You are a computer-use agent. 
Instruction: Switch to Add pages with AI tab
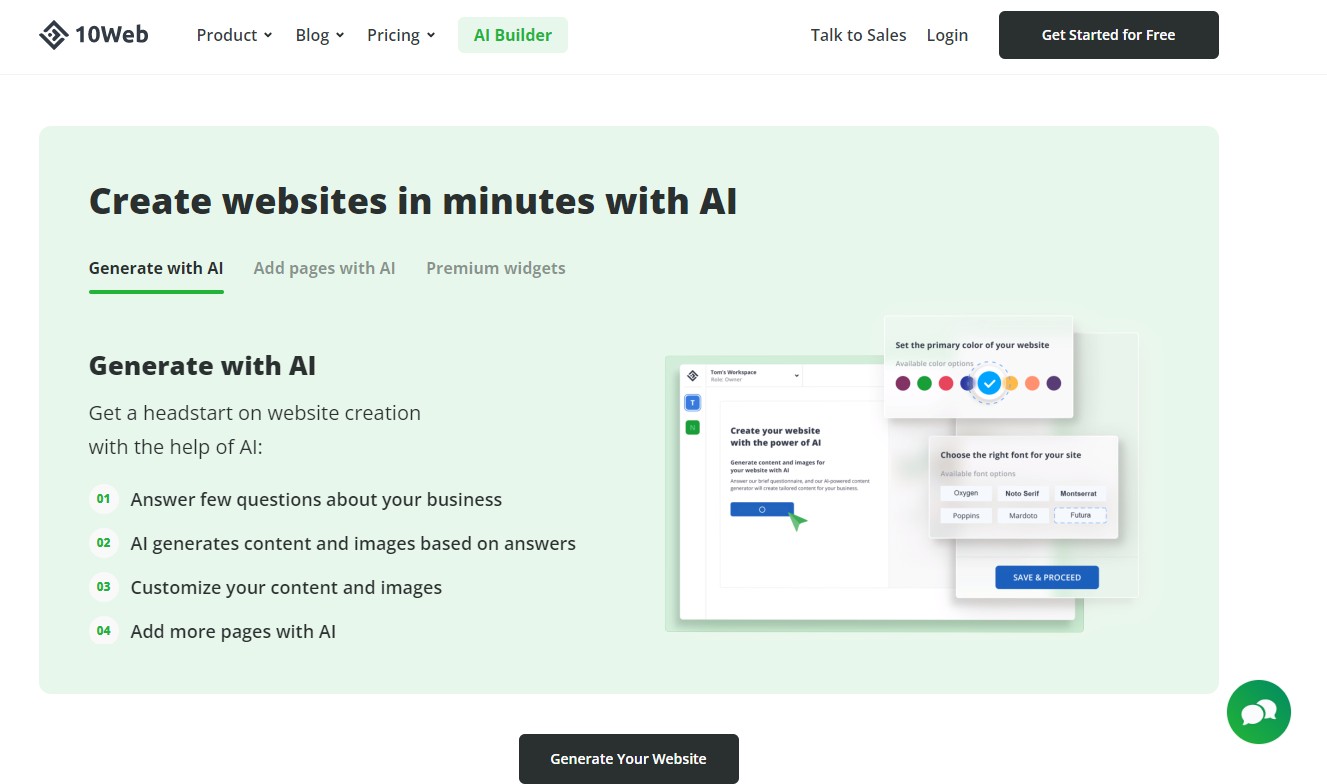click(324, 268)
